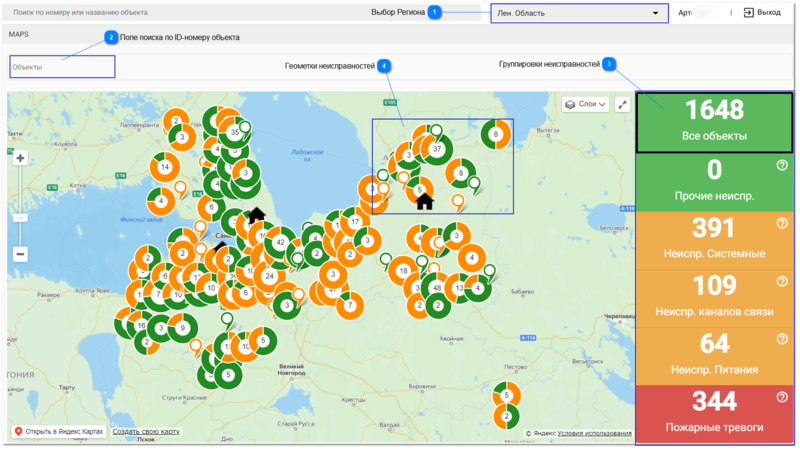Open help icon on Пожарные тревоги tile
800x451 pixels.
[x=782, y=397]
